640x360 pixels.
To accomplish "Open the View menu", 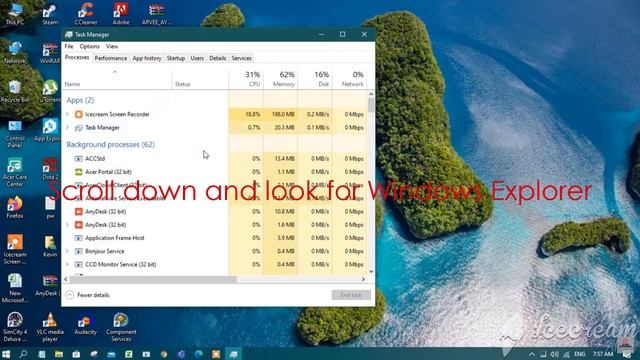I will tap(112, 47).
